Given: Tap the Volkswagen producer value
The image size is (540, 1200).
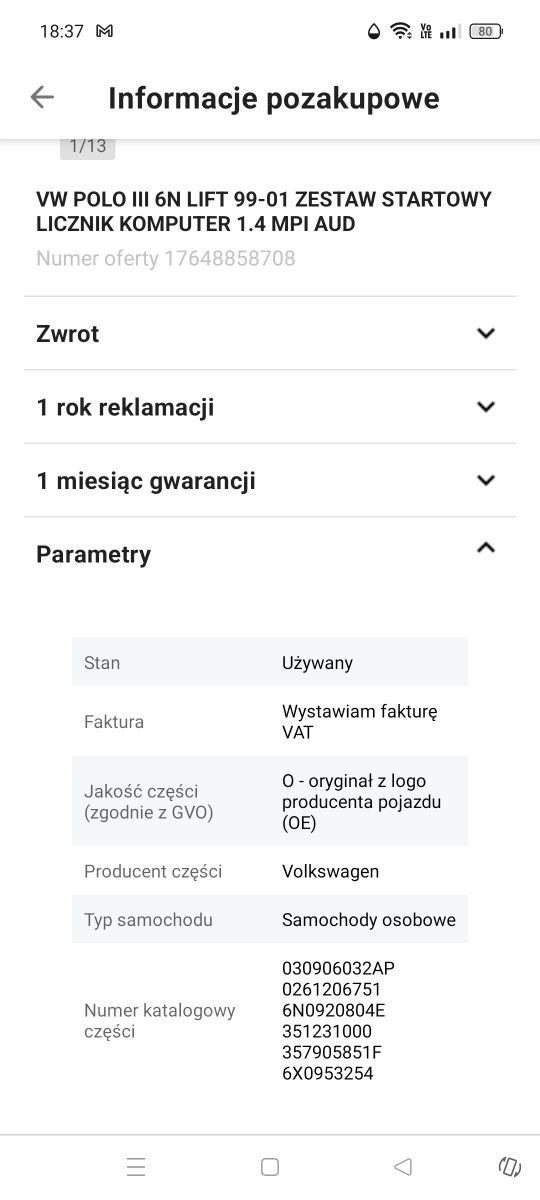Looking at the screenshot, I should 330,871.
